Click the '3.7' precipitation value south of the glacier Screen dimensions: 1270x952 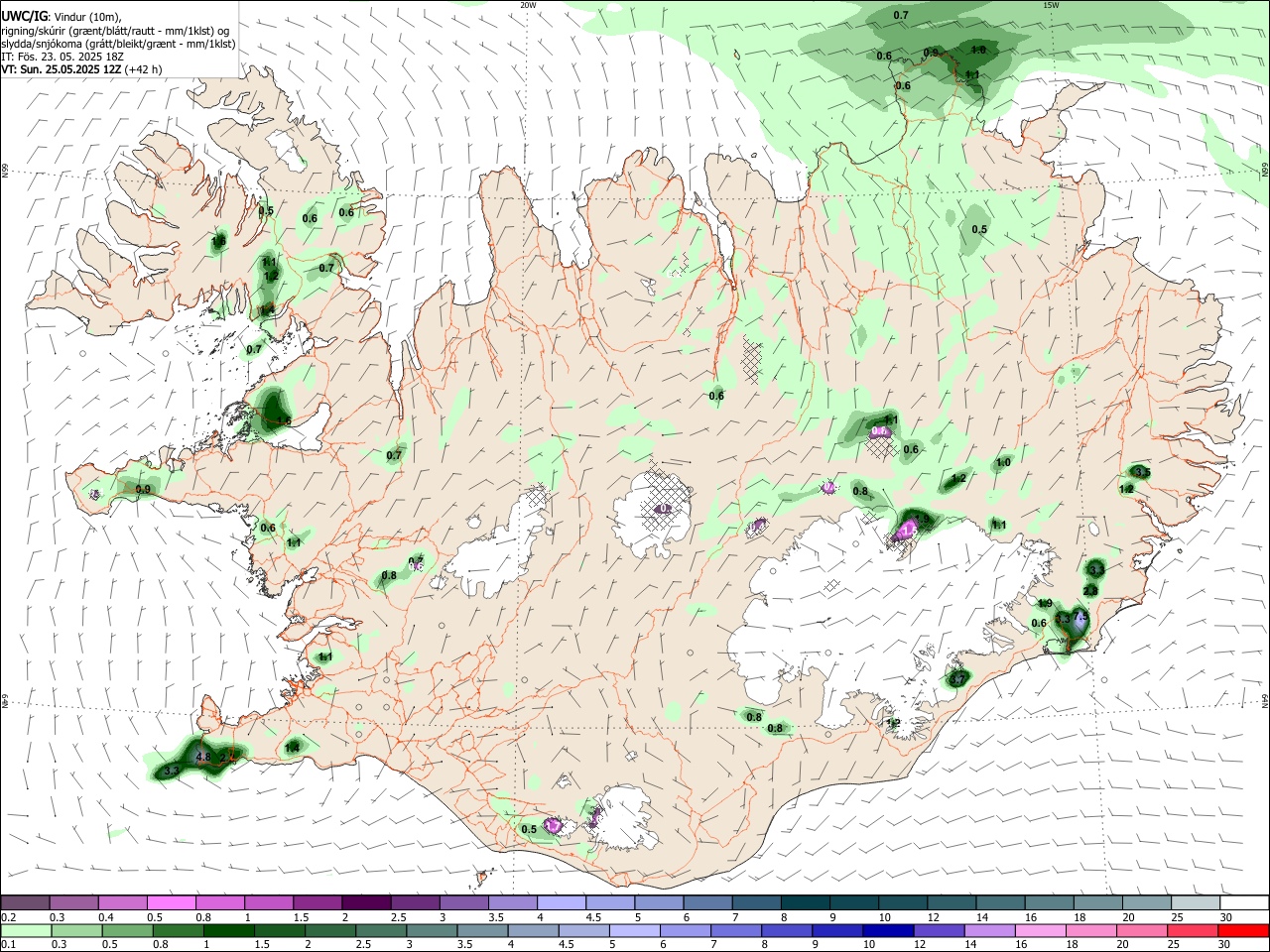click(x=957, y=679)
